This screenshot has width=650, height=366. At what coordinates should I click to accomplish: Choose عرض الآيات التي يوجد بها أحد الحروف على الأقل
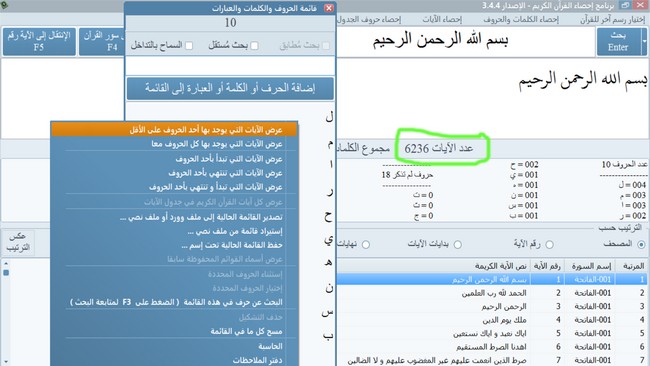click(x=174, y=130)
